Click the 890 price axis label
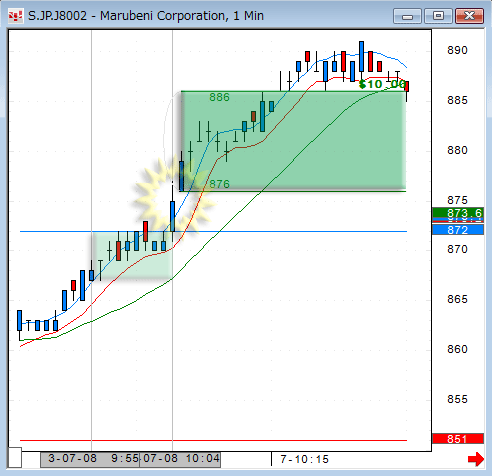The image size is (492, 476). (x=457, y=50)
